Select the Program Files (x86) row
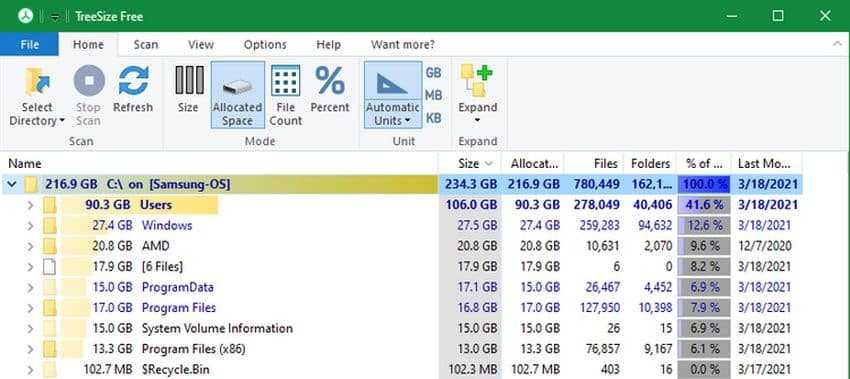This screenshot has width=850, height=379. coord(401,349)
